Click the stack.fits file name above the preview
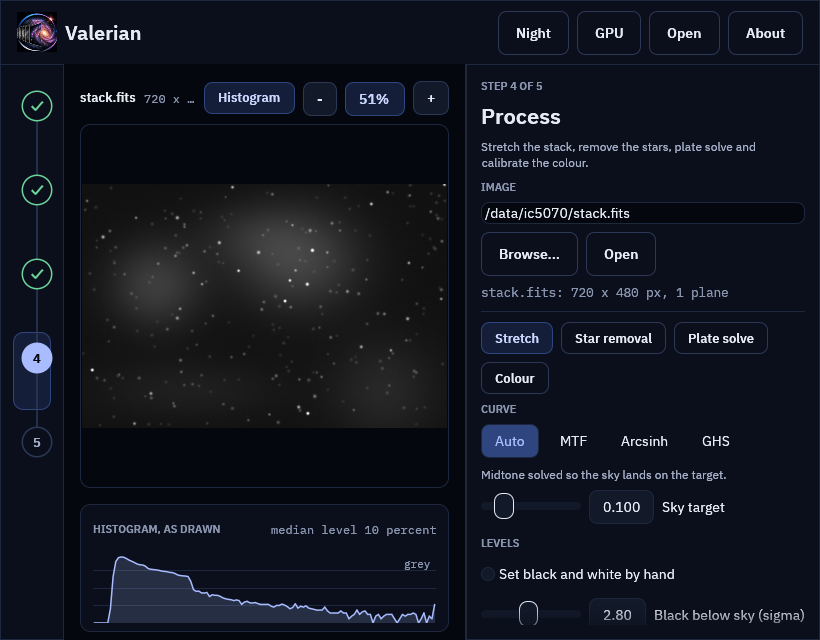 [x=107, y=98]
